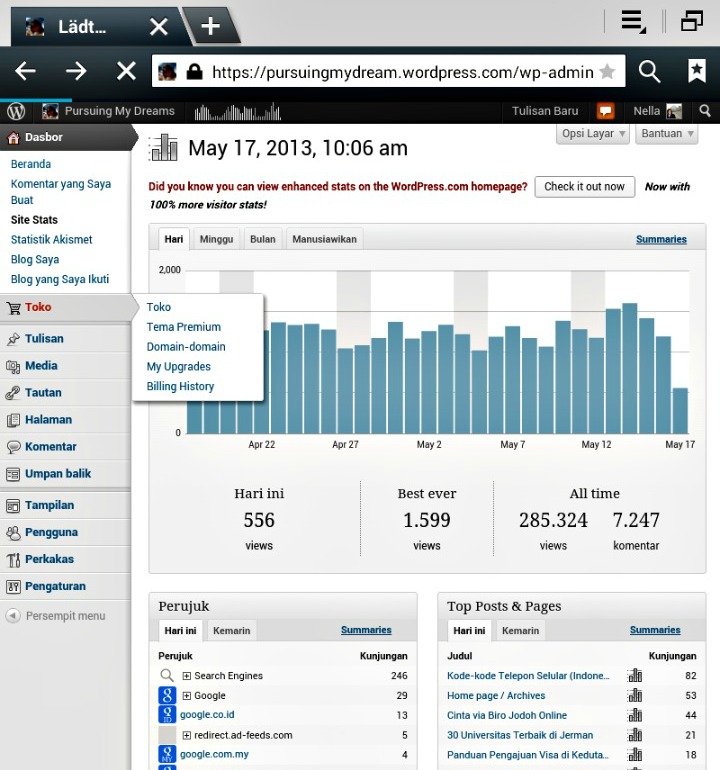Screen dimensions: 720x770
Task: Click the address bar URL field
Action: point(388,72)
